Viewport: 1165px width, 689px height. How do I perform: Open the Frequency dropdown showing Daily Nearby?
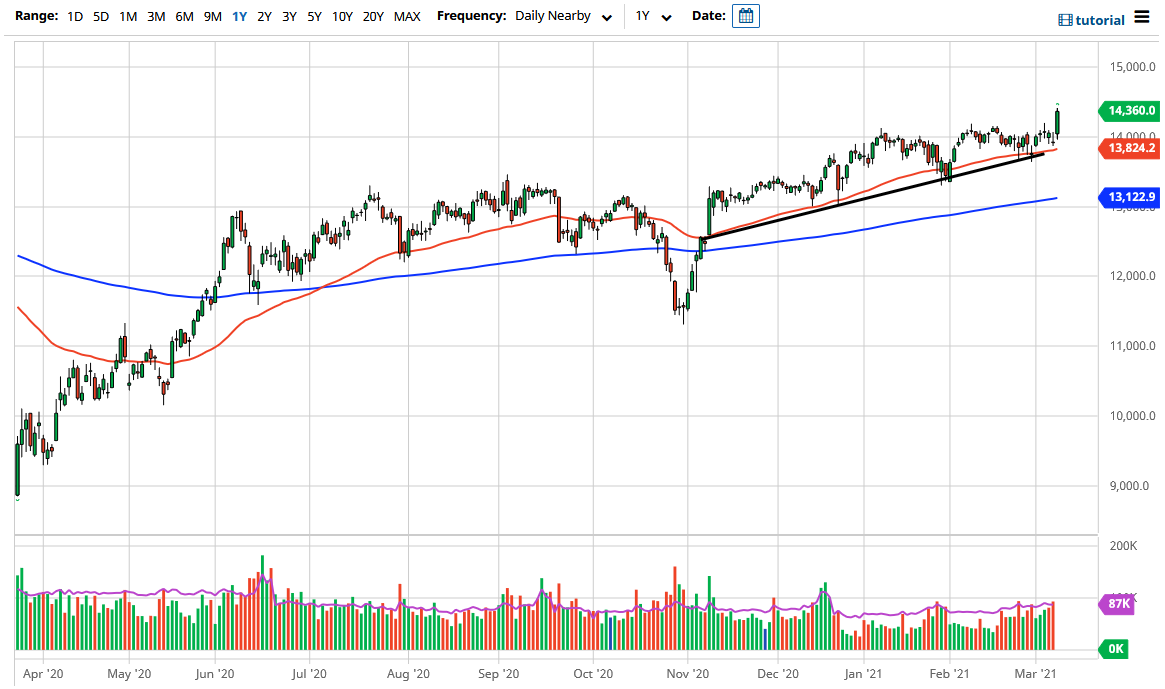(x=563, y=16)
